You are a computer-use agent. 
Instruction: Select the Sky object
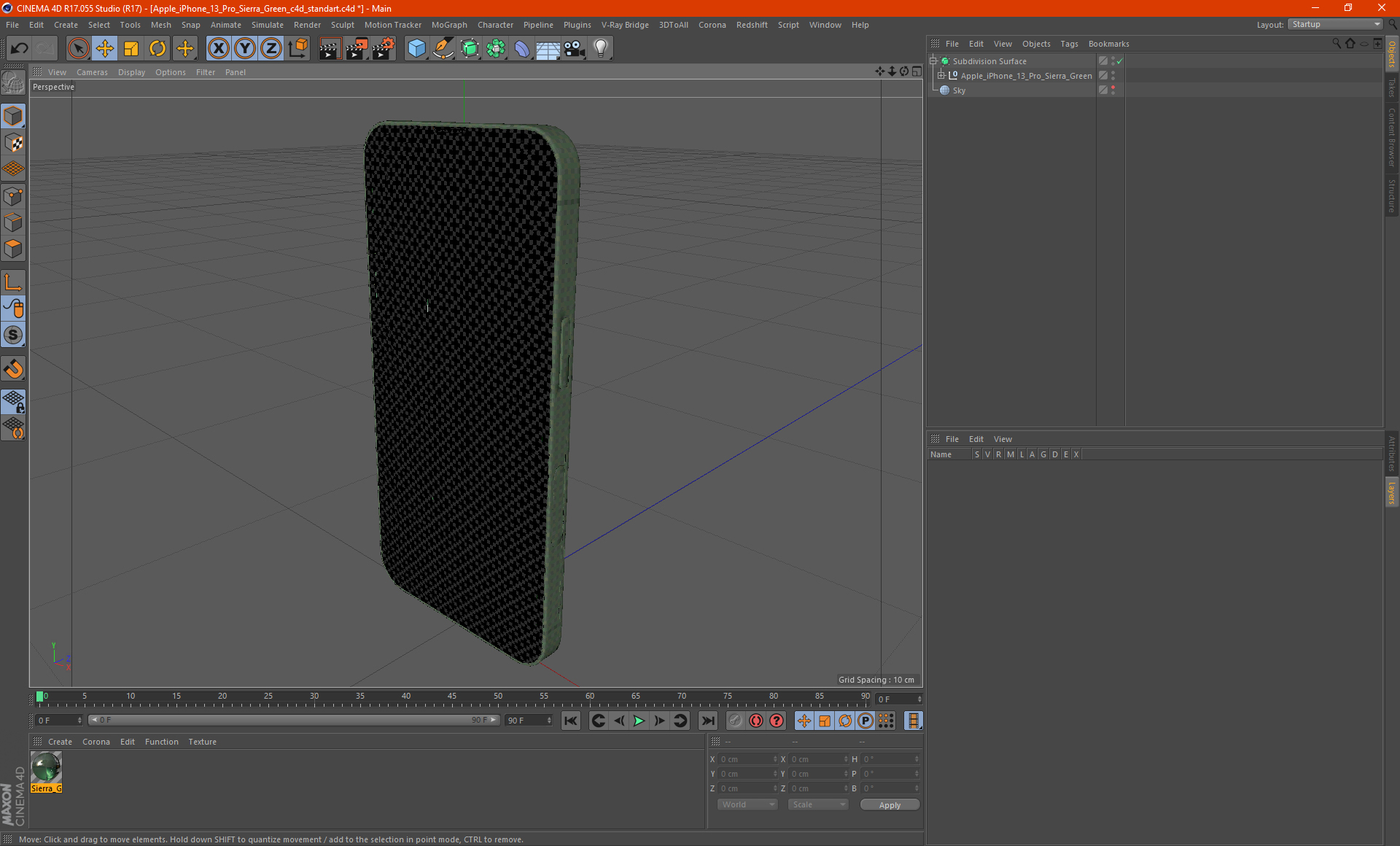pos(959,90)
